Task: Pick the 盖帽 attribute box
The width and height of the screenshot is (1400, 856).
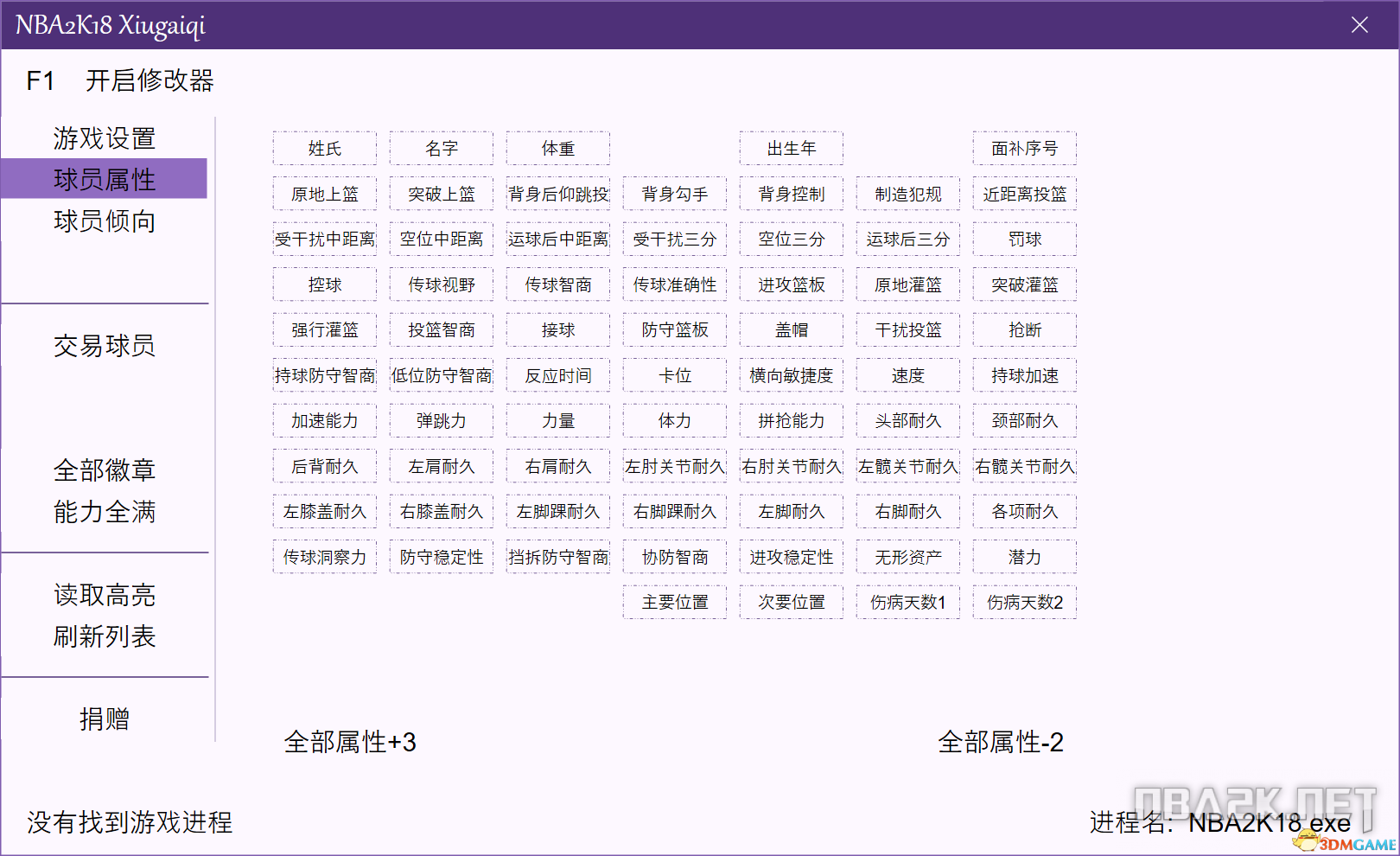Action: 792,330
